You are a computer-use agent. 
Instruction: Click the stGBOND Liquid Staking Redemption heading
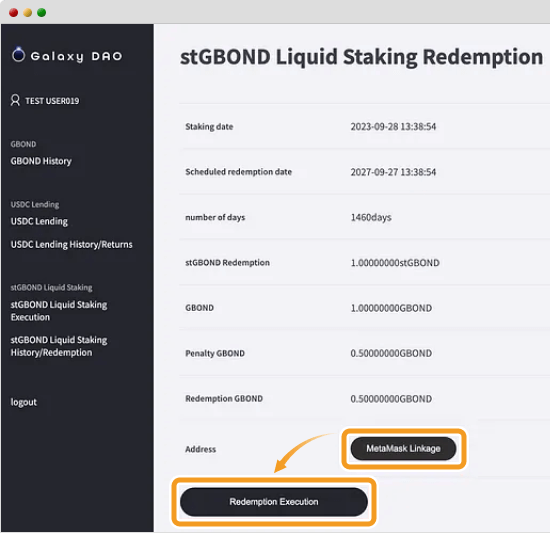pyautogui.click(x=361, y=57)
